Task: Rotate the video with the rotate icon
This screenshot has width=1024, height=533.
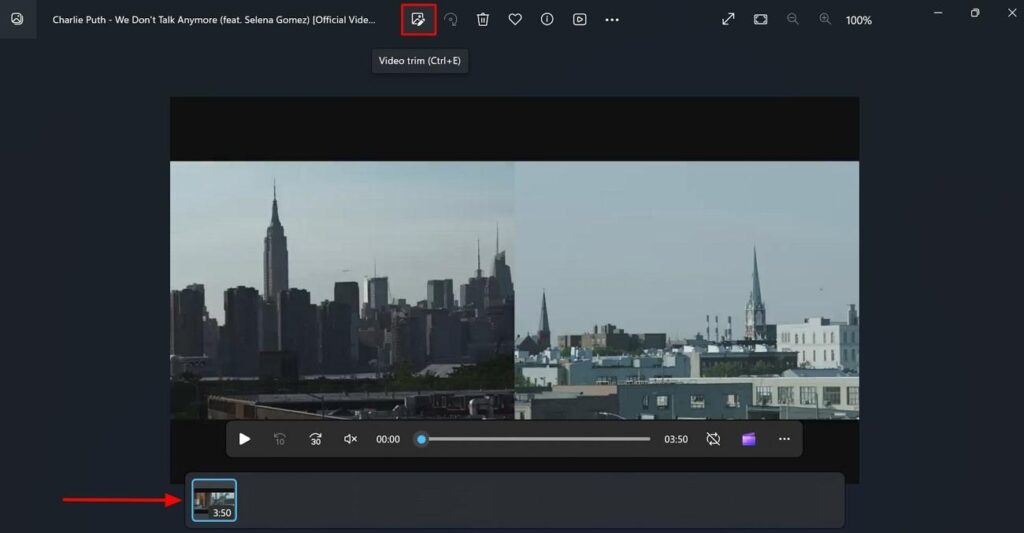Action: pos(451,20)
